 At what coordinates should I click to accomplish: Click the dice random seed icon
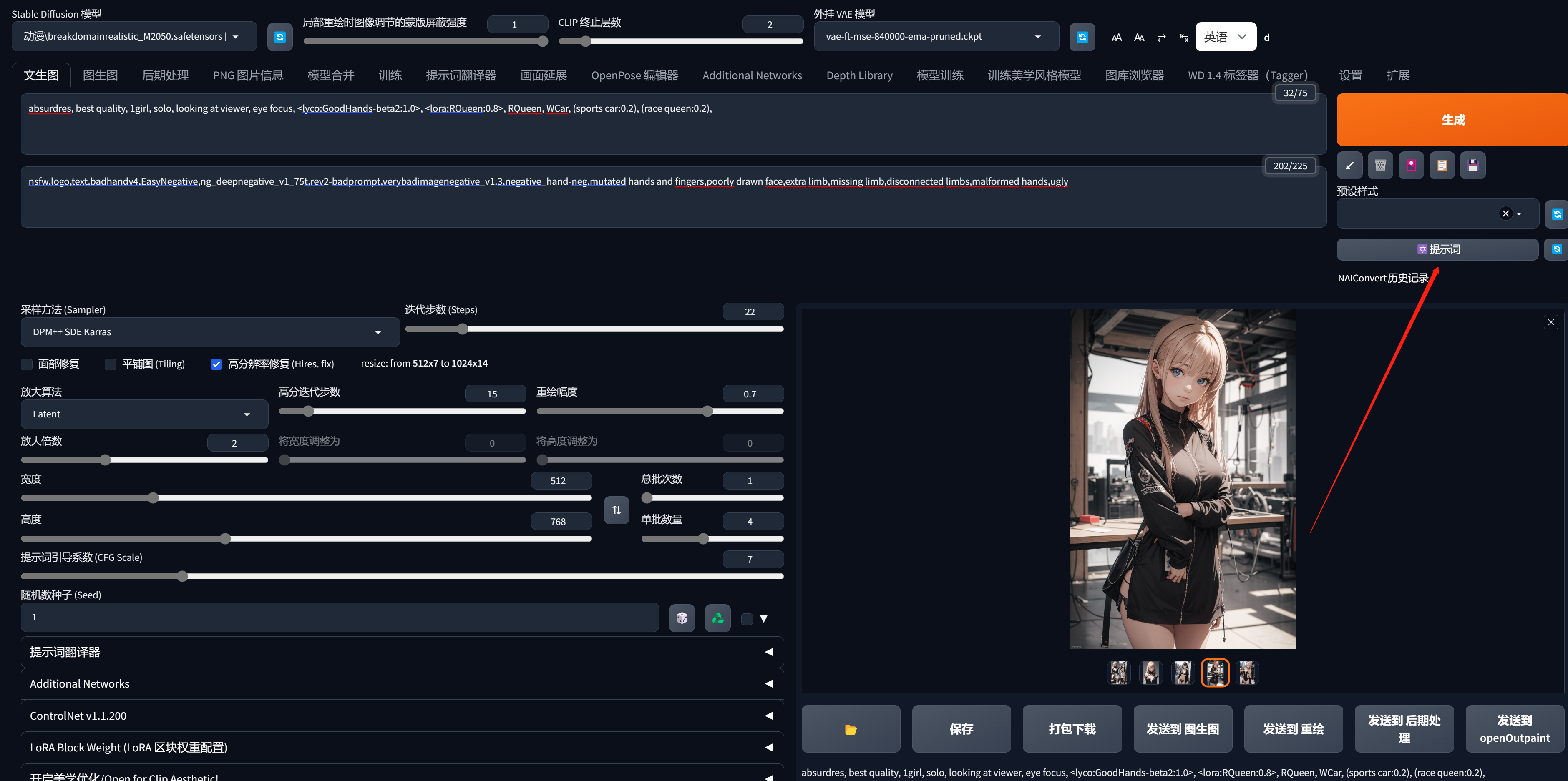(682, 618)
